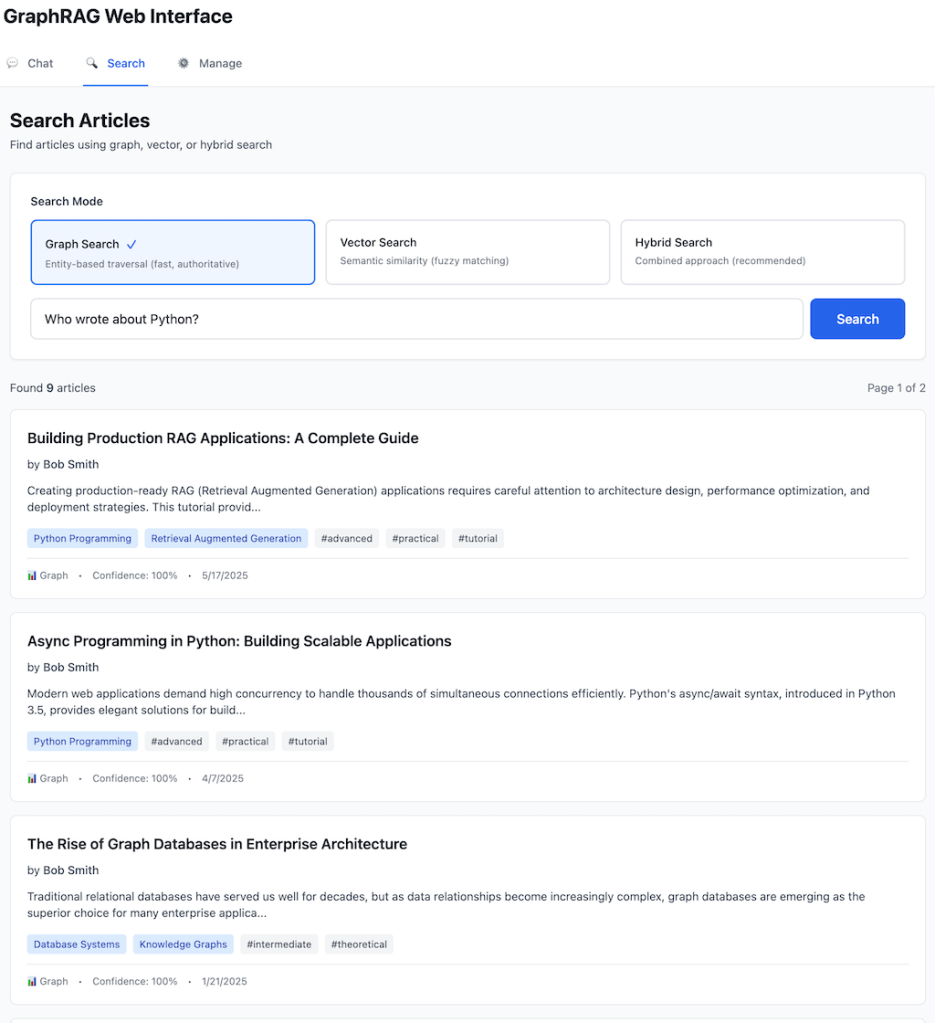935x1023 pixels.
Task: Click the Graph Search checkmark icon
Action: click(132, 244)
